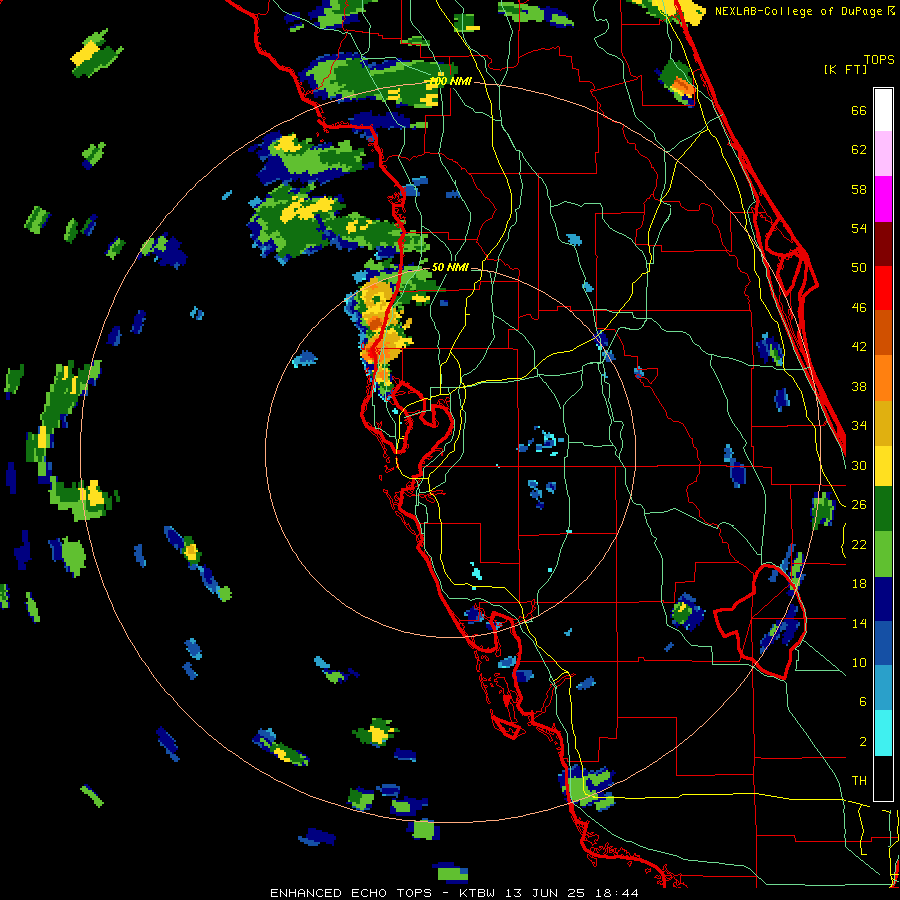Click the magenta legend swatch

tap(883, 199)
